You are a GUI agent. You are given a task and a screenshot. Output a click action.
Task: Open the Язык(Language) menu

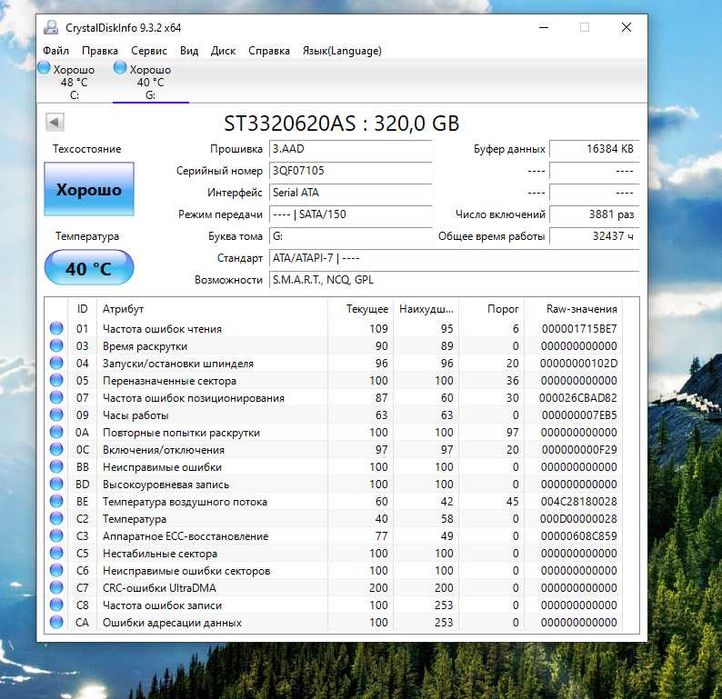pyautogui.click(x=342, y=51)
